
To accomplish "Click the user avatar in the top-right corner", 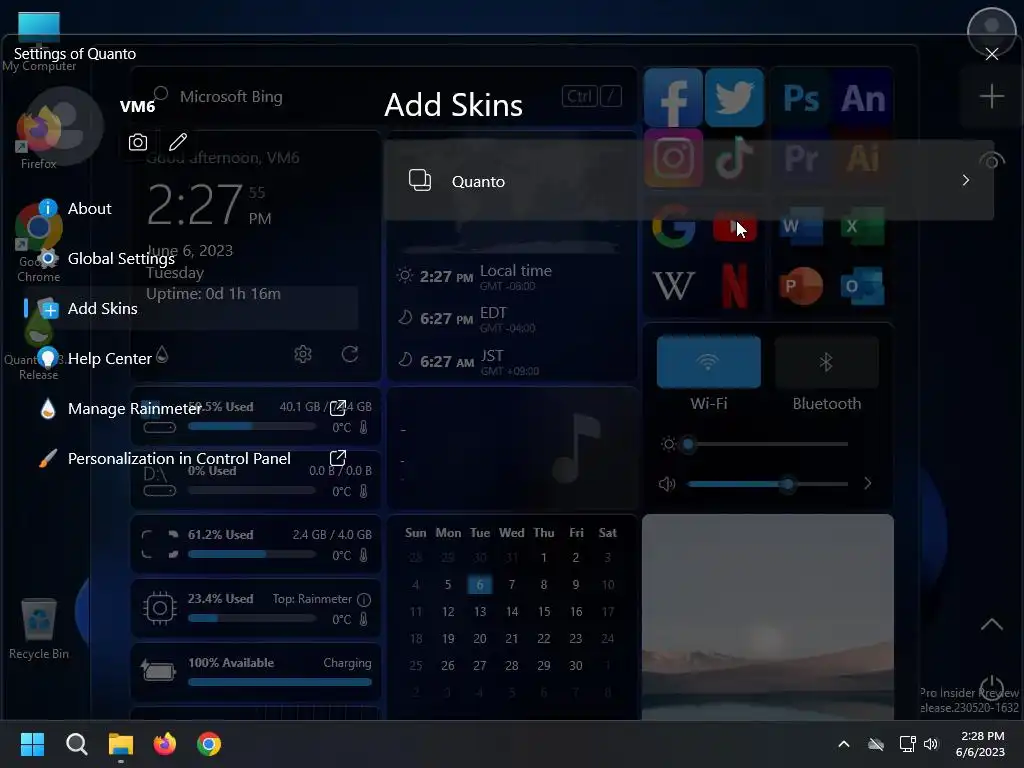I will click(991, 30).
